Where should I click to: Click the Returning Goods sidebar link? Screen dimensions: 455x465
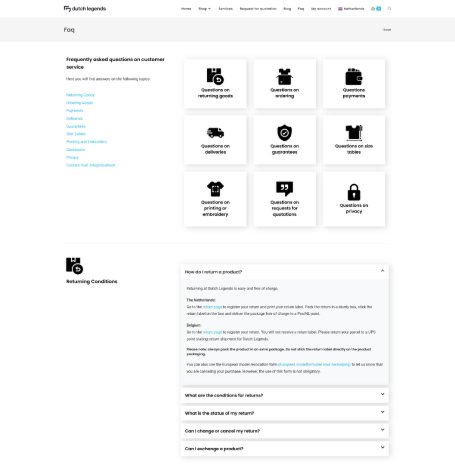pyautogui.click(x=80, y=95)
